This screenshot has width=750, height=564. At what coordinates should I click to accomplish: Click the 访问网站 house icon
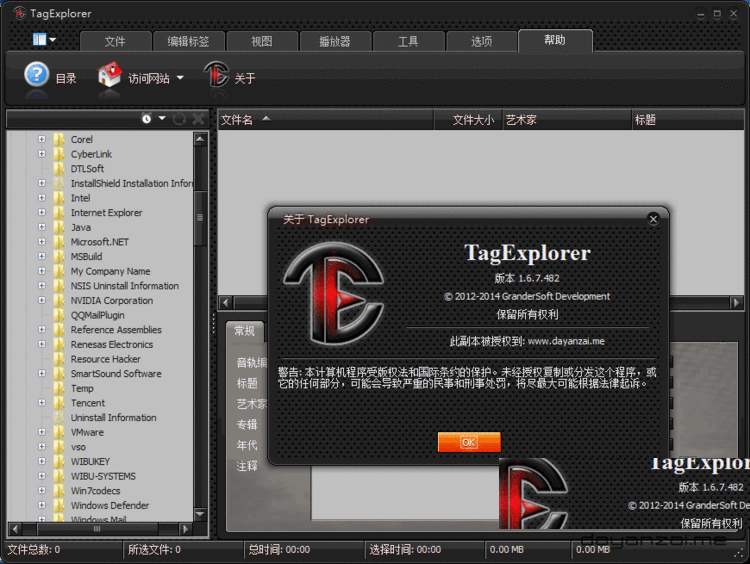(110, 75)
